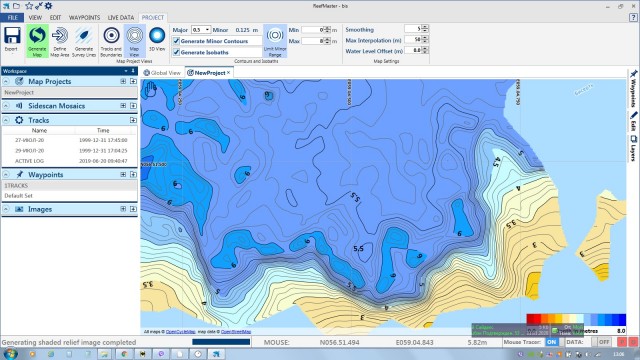Select the 27-ИЮЛ-20 track row
This screenshot has width=640, height=360.
tap(70, 140)
